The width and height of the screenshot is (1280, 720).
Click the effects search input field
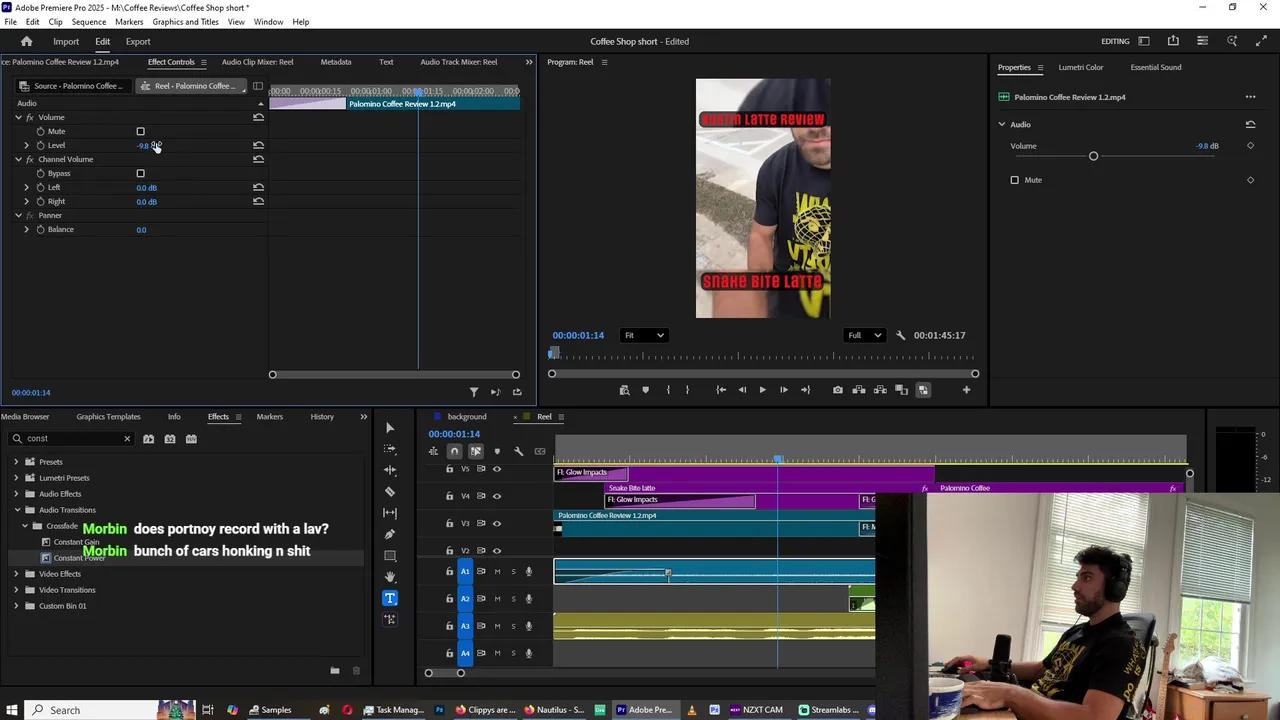pos(70,439)
